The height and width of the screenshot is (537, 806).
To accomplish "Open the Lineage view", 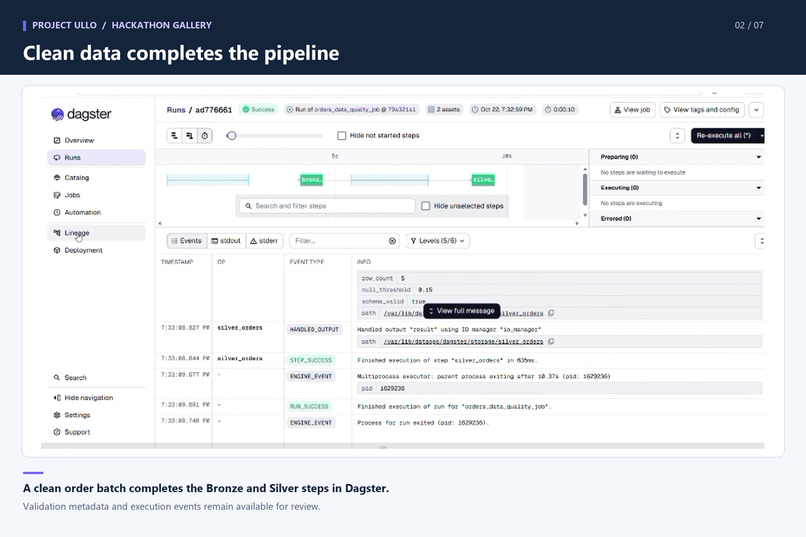I will tap(96, 233).
